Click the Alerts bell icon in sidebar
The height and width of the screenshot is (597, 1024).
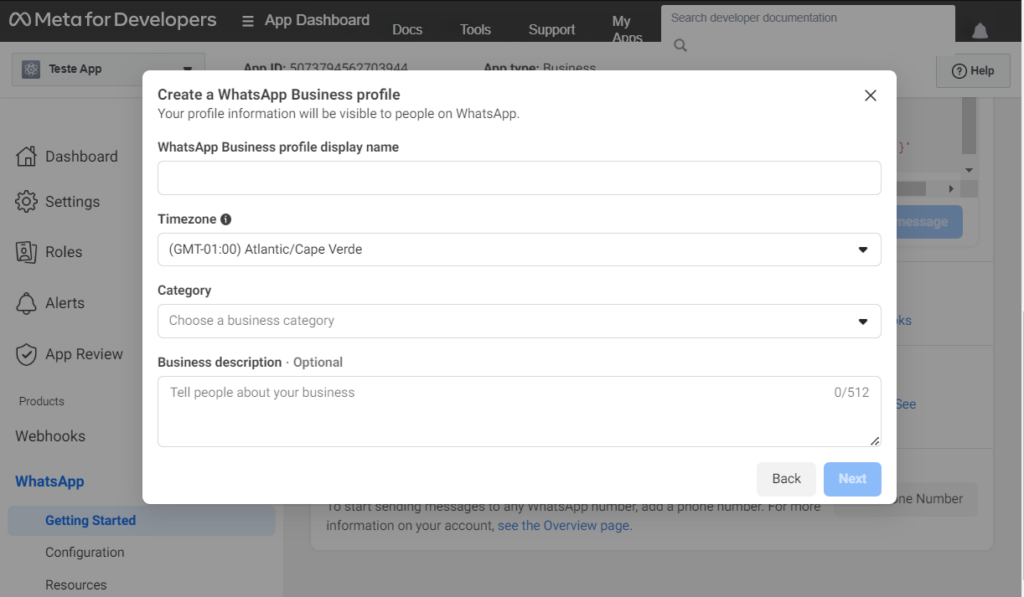point(26,303)
